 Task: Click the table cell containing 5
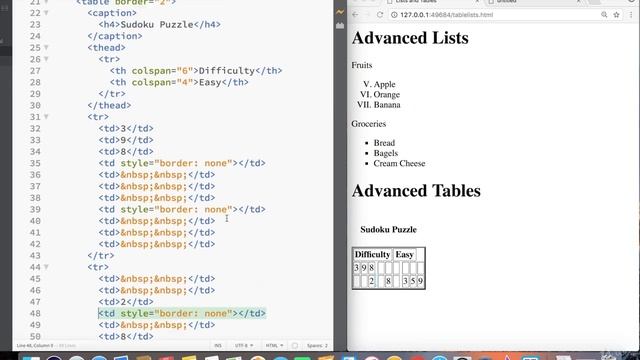(413, 281)
